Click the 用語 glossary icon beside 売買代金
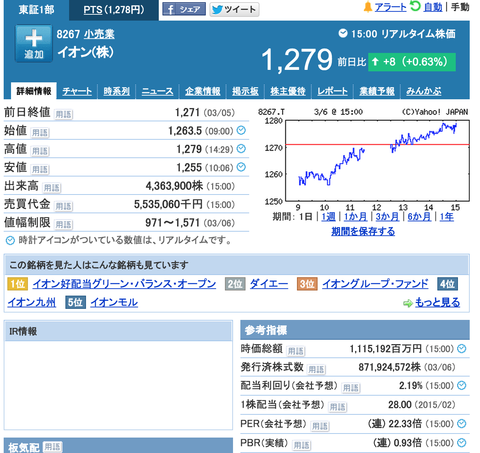 pyautogui.click(x=63, y=206)
